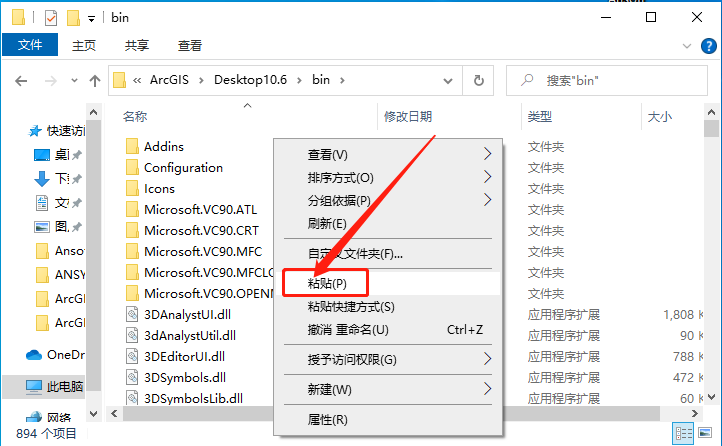Select the 3DSymbolsLib.dll file icon
Screen dimensions: 722x446
(132, 398)
